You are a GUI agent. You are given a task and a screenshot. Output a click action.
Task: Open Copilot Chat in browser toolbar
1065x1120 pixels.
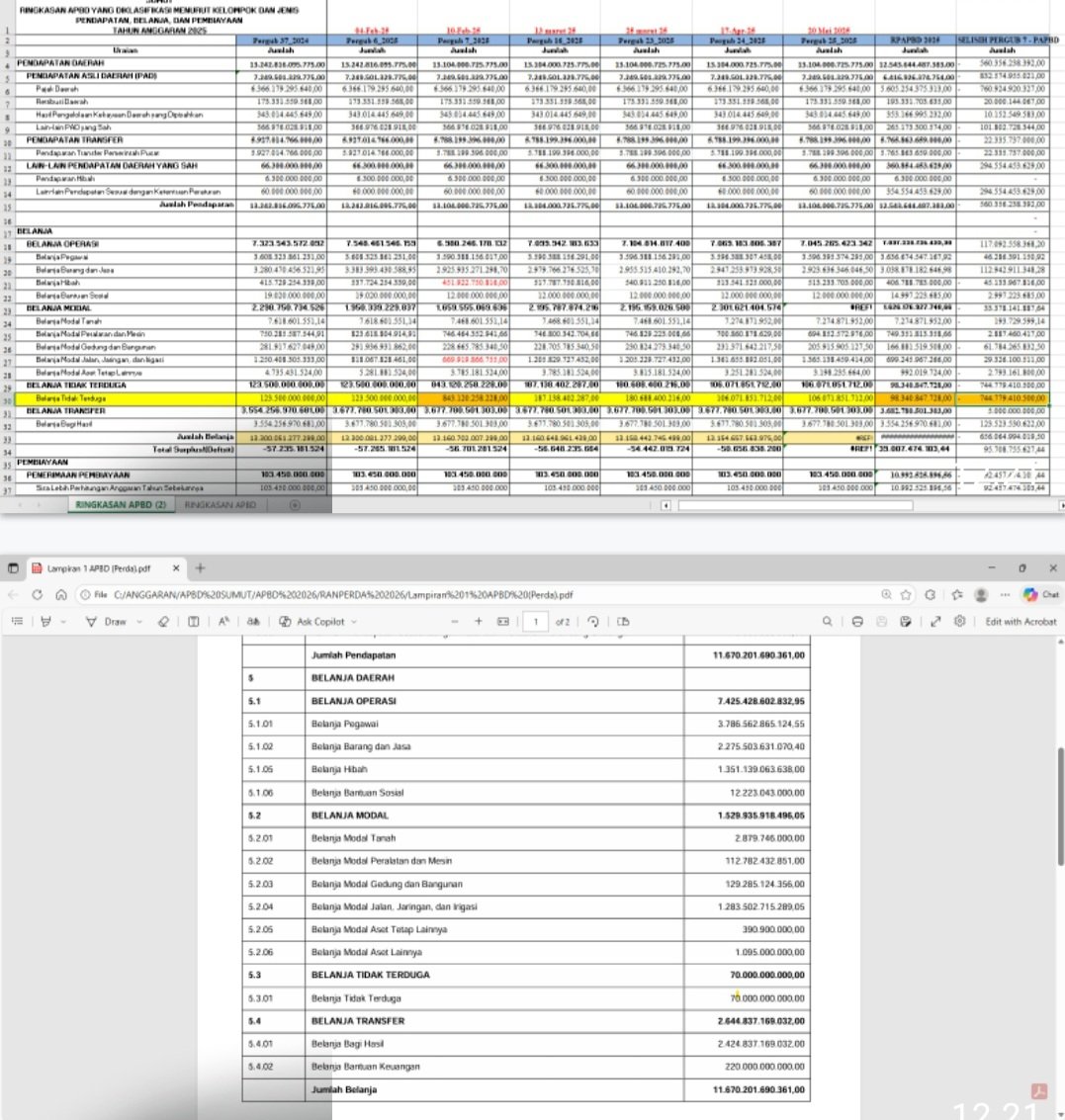(1041, 595)
